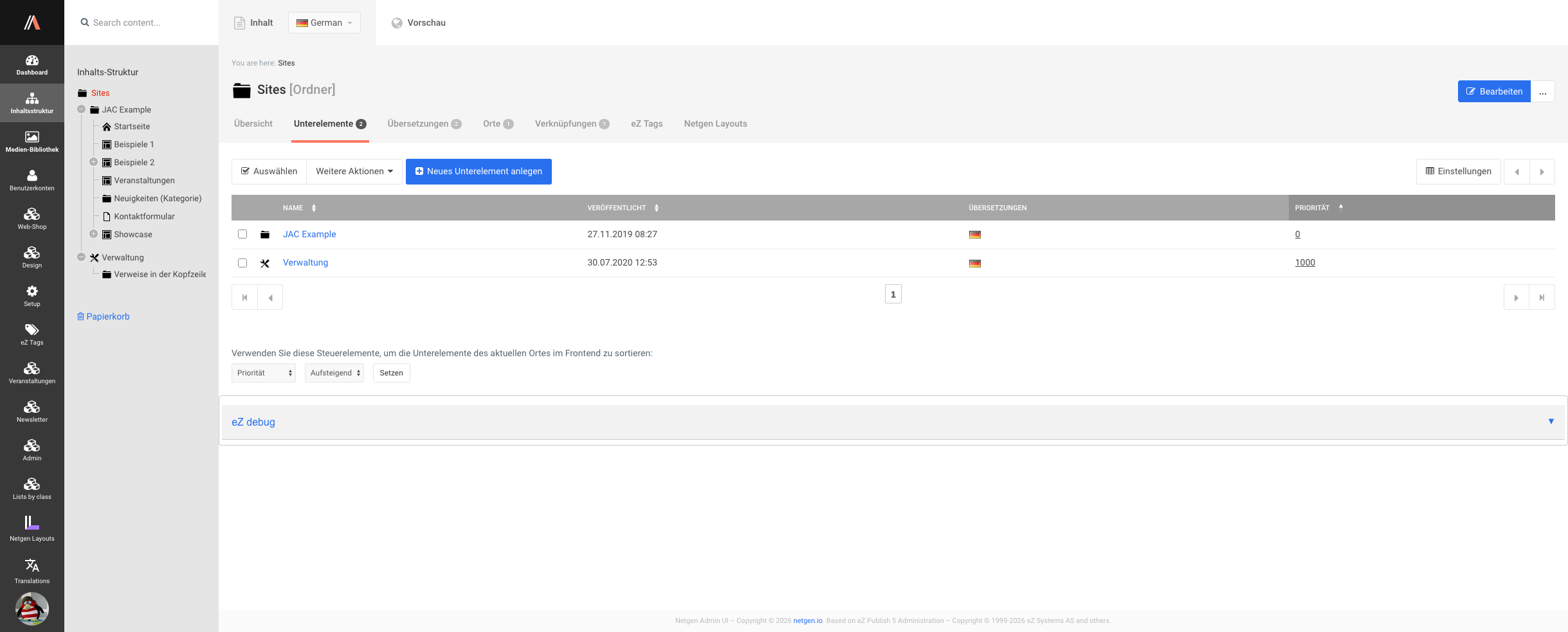Open the Papierkorb link
Image resolution: width=1568 pixels, height=632 pixels.
(107, 316)
